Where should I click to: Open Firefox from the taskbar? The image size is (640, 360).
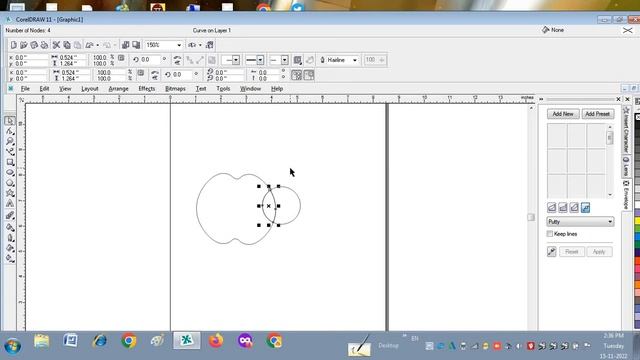click(x=216, y=340)
